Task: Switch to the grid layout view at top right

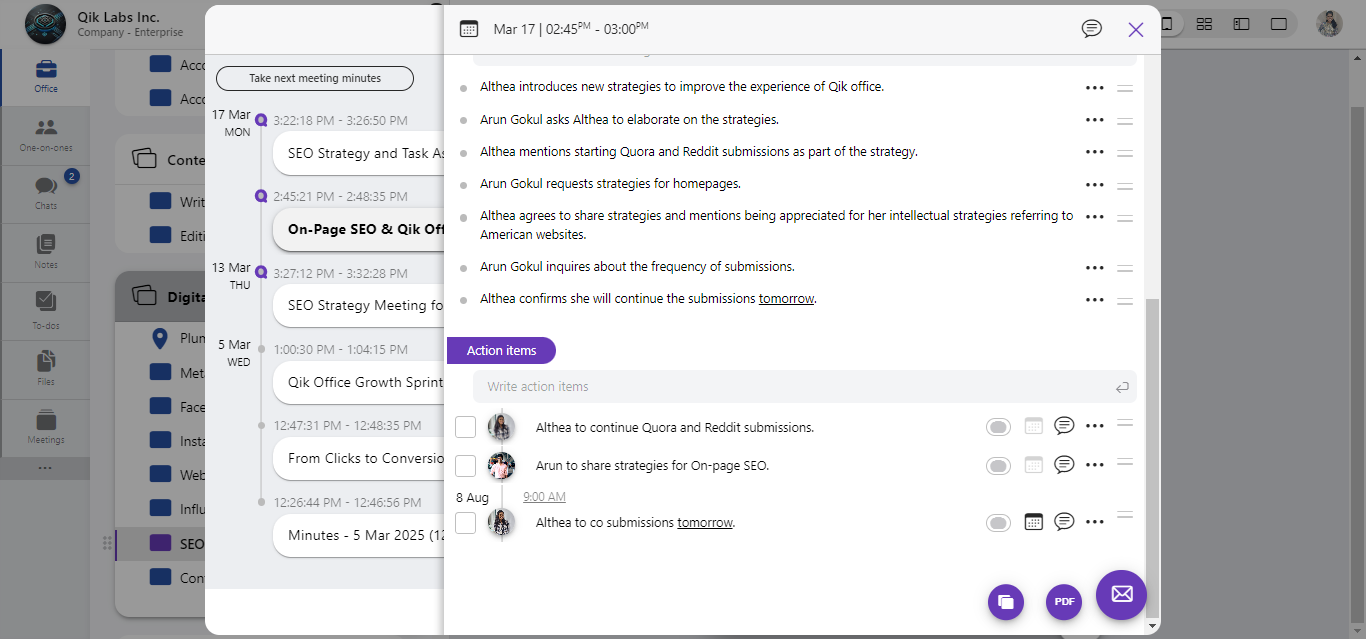Action: tap(1204, 22)
